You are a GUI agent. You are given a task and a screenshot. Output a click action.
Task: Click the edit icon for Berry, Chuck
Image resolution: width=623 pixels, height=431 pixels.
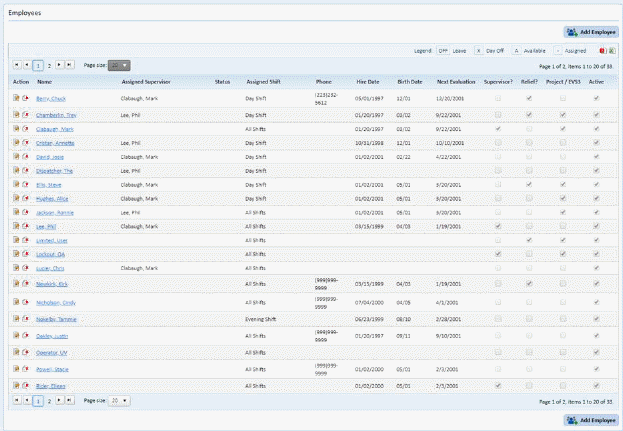(x=16, y=99)
